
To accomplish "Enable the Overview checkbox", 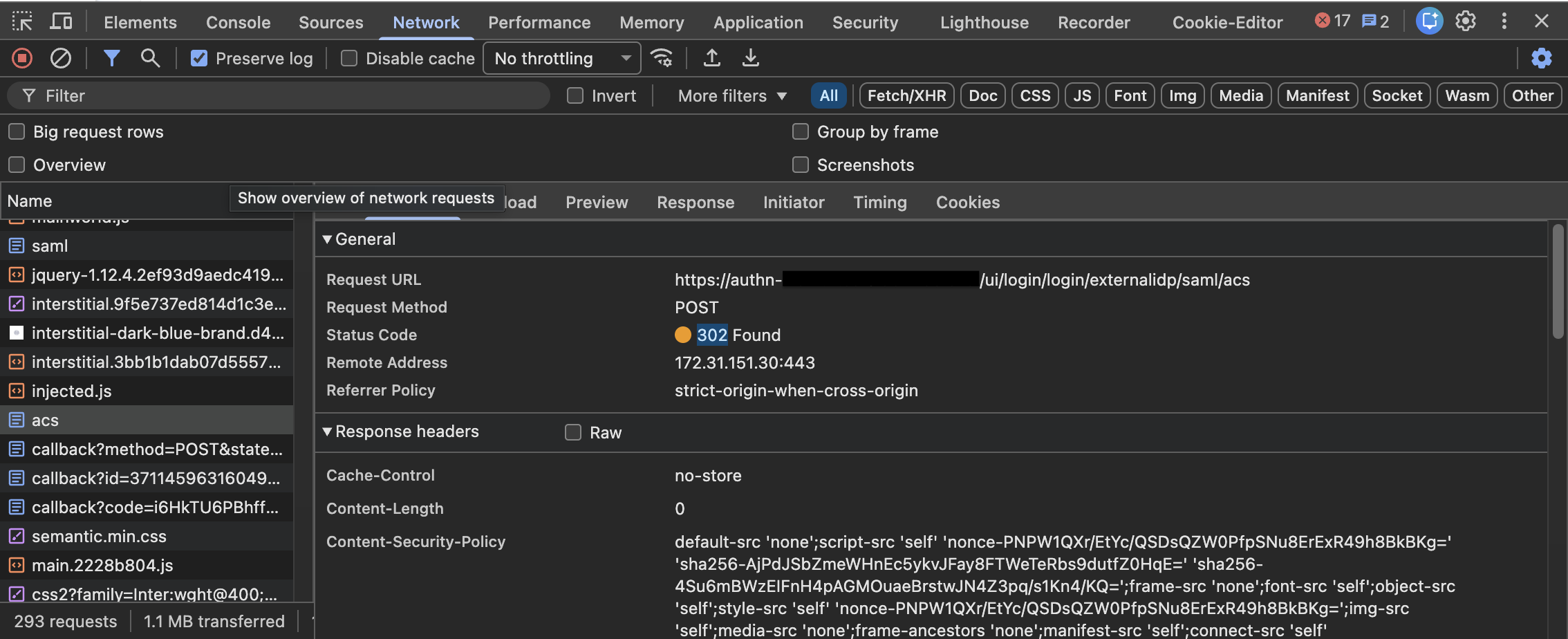I will coord(17,165).
